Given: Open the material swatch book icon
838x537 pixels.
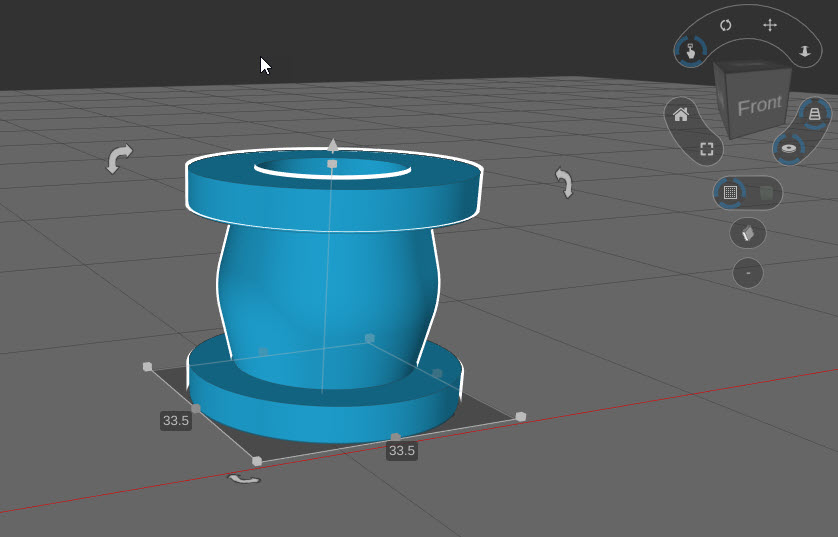Looking at the screenshot, I should click(x=748, y=234).
